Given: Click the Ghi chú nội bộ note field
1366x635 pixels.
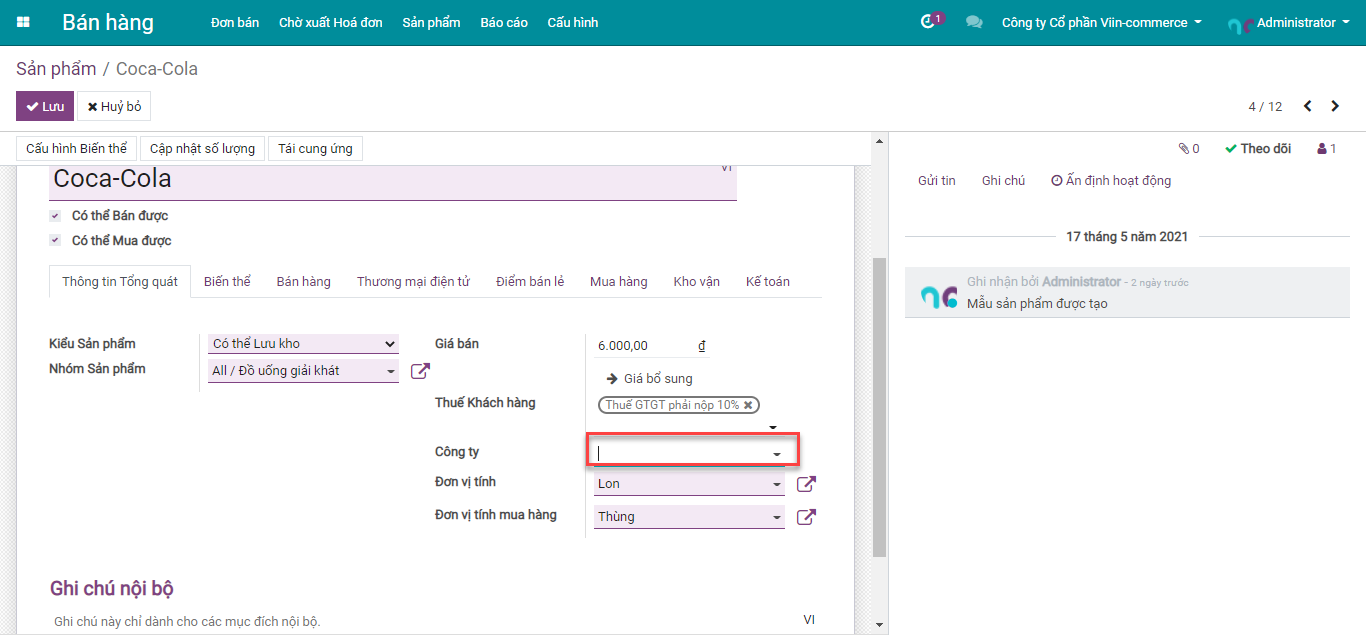Looking at the screenshot, I should (x=427, y=621).
